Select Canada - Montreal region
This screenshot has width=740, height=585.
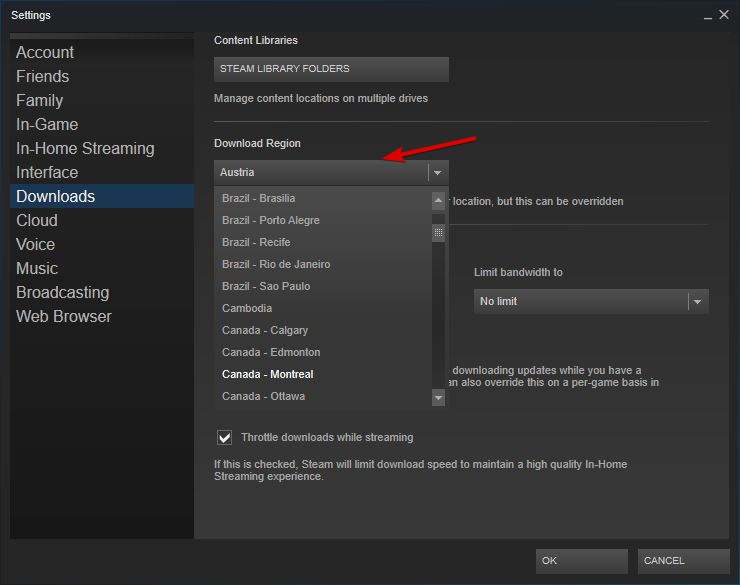point(323,374)
